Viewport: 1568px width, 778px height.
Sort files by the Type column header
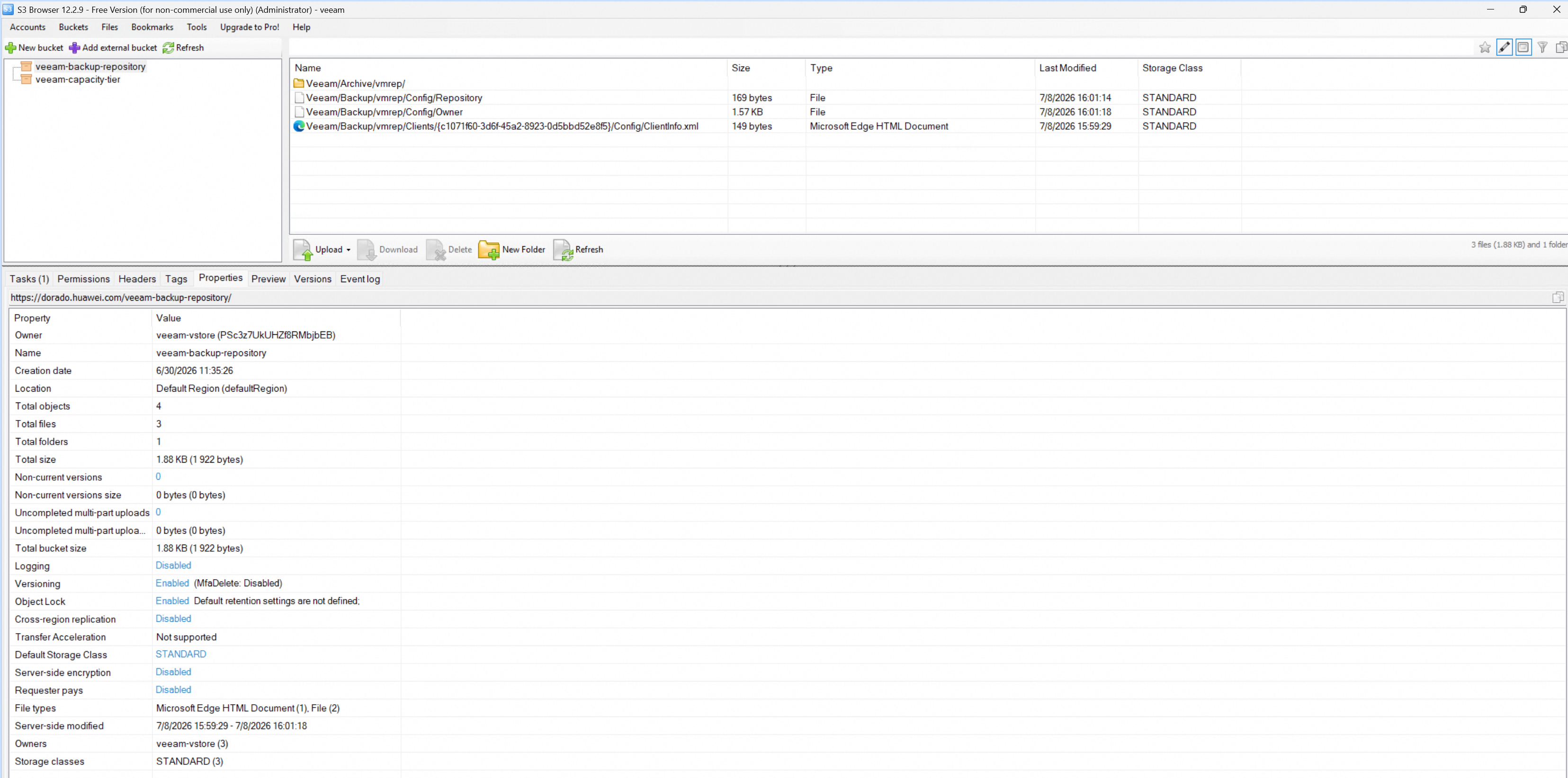[x=920, y=68]
